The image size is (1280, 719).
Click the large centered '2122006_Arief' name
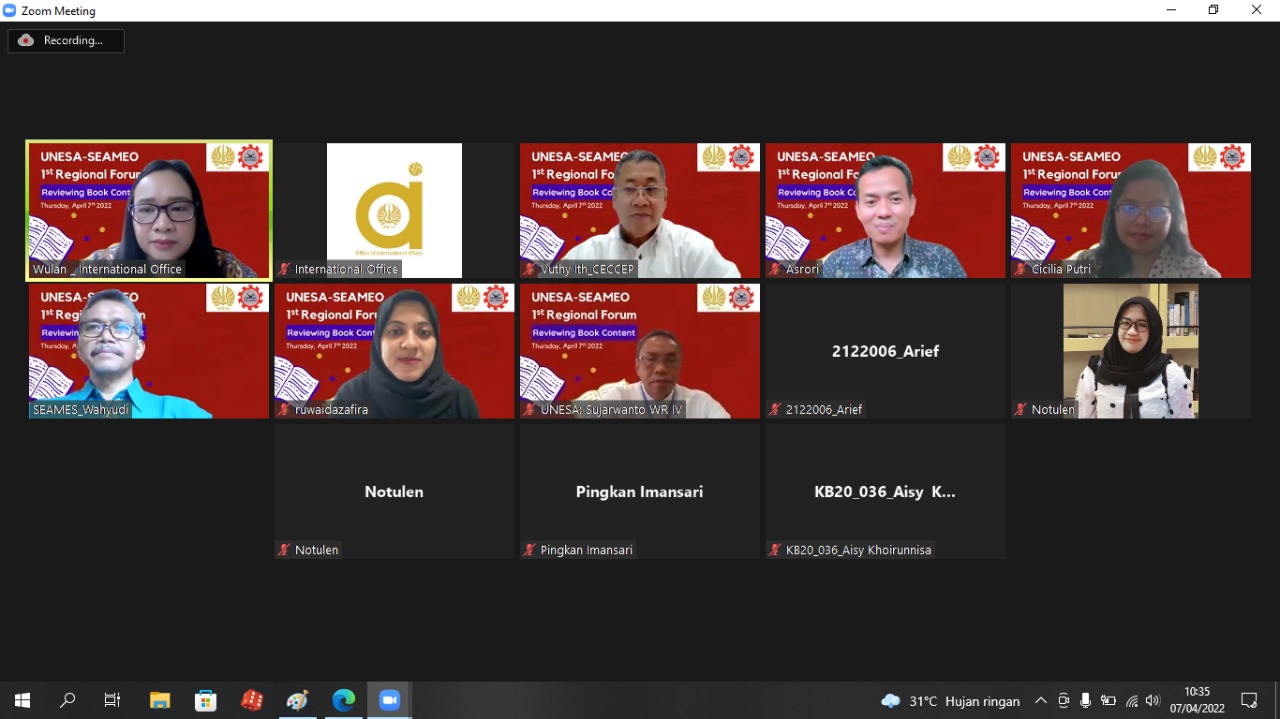pos(885,351)
